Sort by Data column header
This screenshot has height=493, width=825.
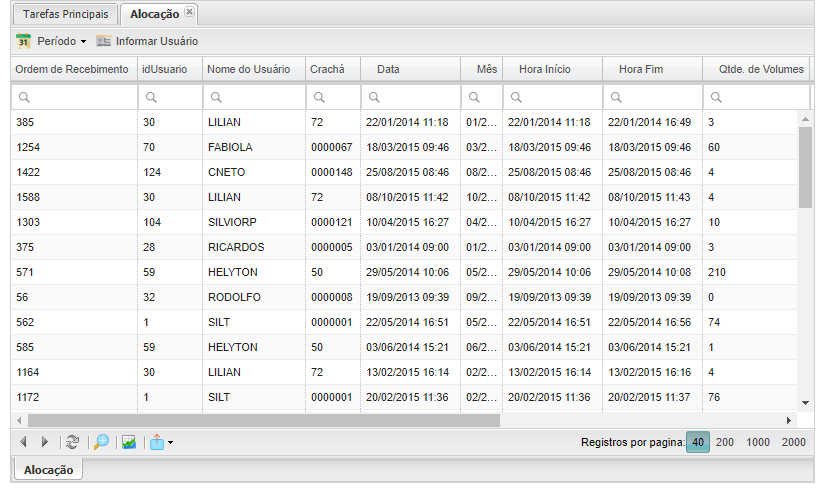(410, 69)
